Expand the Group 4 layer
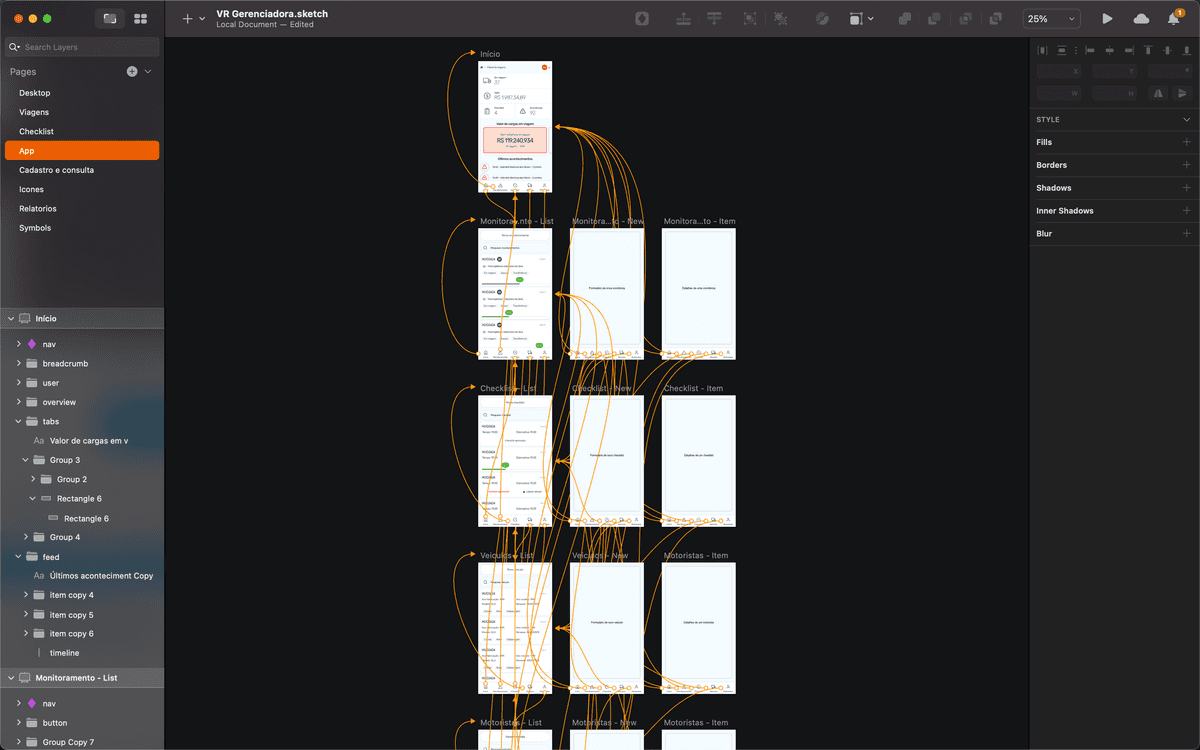 (26, 537)
